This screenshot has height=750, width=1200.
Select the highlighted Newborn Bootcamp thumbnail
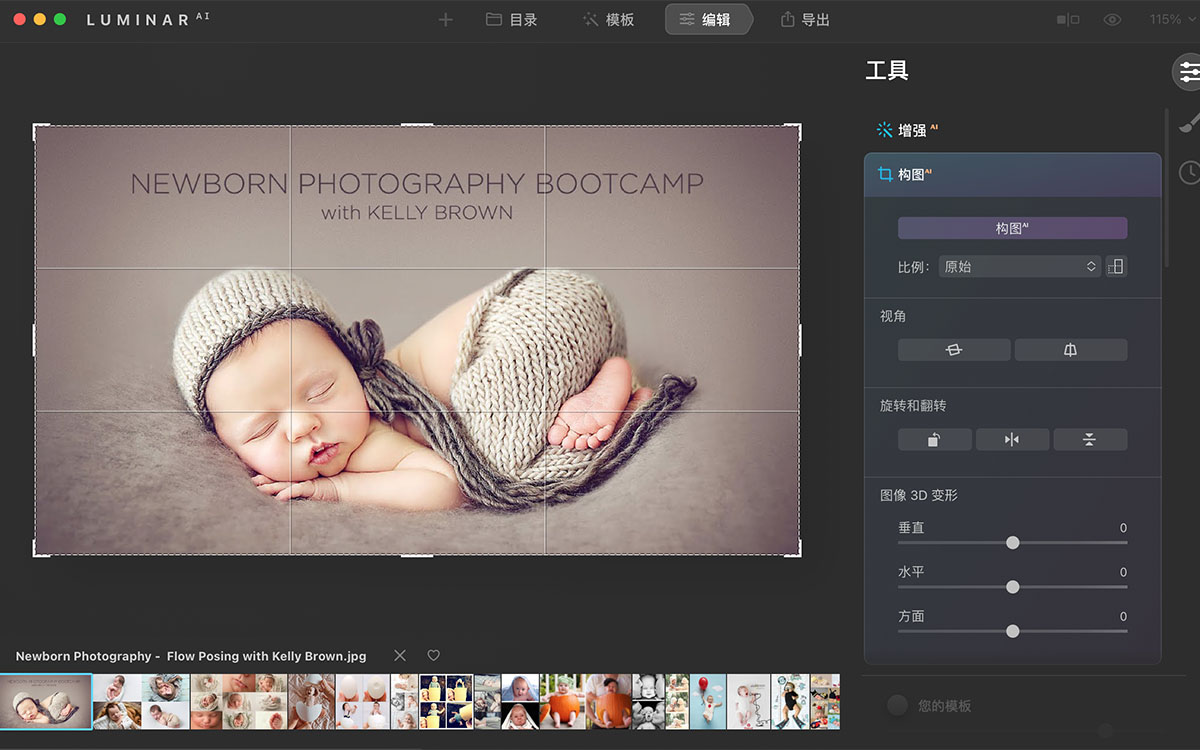coord(46,701)
